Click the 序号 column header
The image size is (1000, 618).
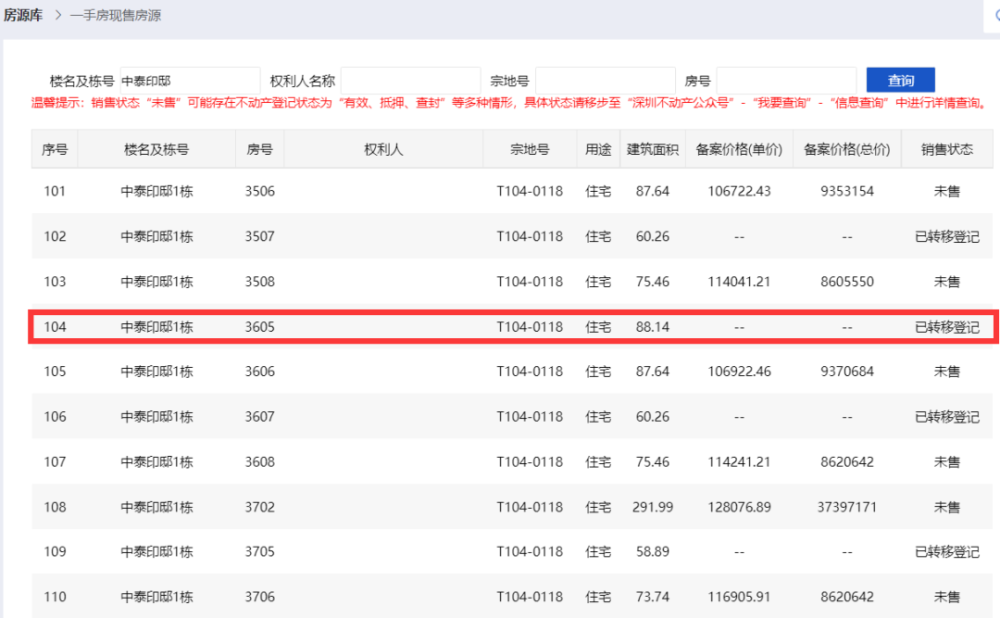pos(55,149)
